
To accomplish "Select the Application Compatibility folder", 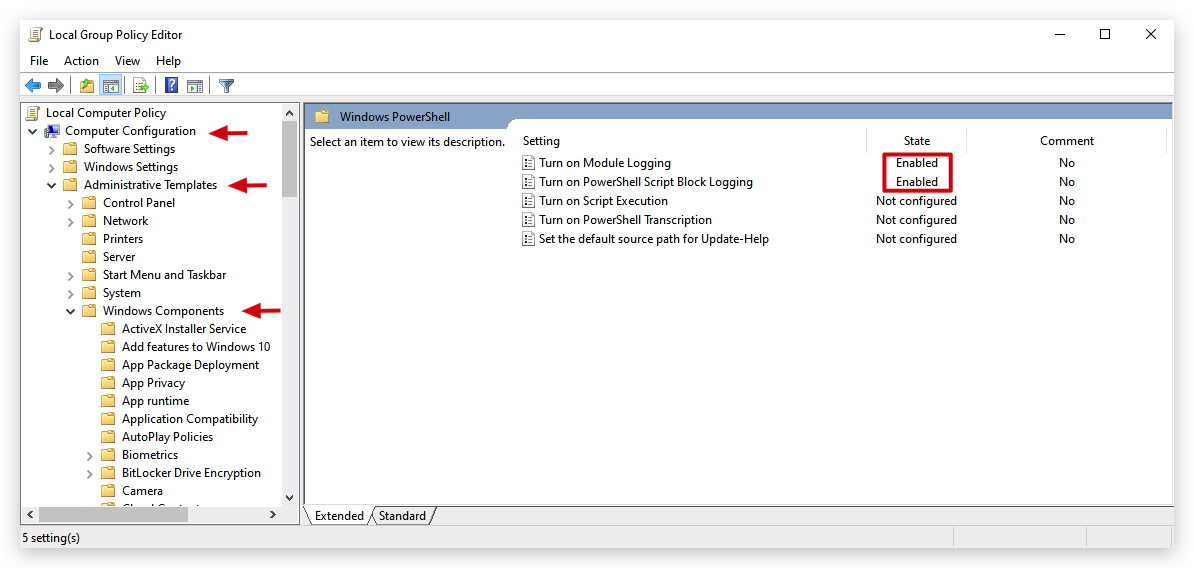I will pyautogui.click(x=190, y=420).
